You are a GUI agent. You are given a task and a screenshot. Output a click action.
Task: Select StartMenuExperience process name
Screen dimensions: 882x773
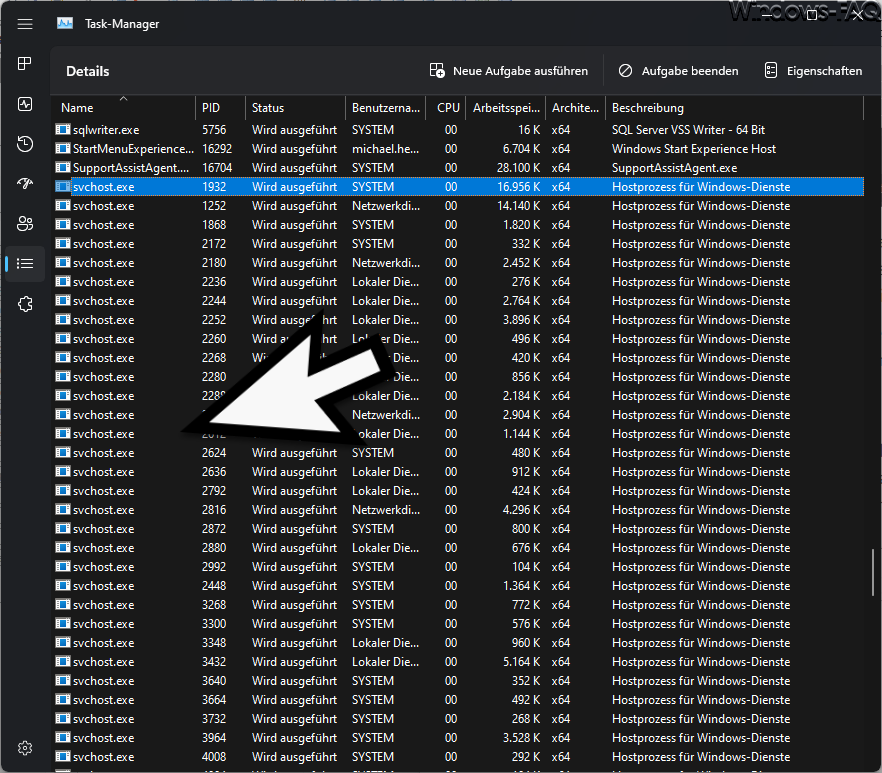pos(133,149)
